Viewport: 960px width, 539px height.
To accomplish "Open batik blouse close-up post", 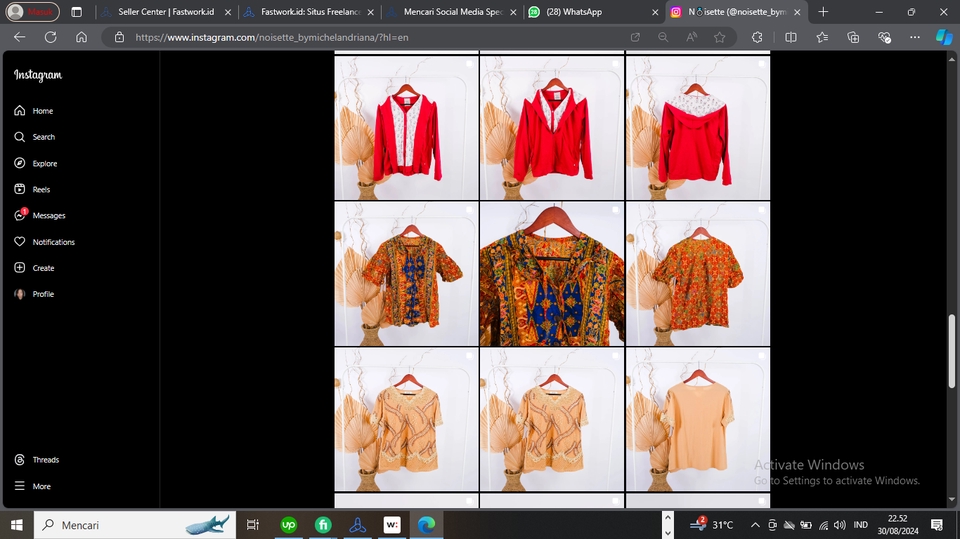I will (552, 274).
